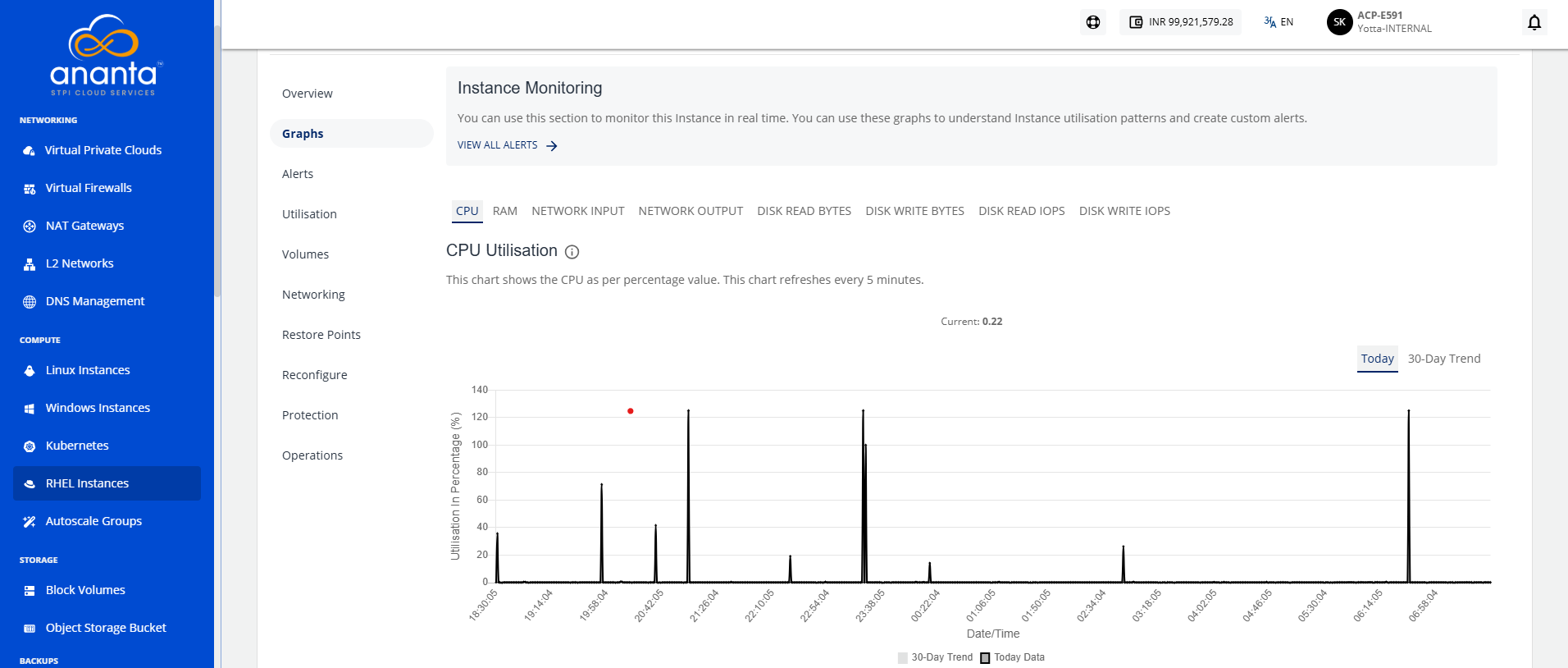Click the INR 99,921,579.28 balance button
The image size is (1568, 668).
click(x=1181, y=22)
